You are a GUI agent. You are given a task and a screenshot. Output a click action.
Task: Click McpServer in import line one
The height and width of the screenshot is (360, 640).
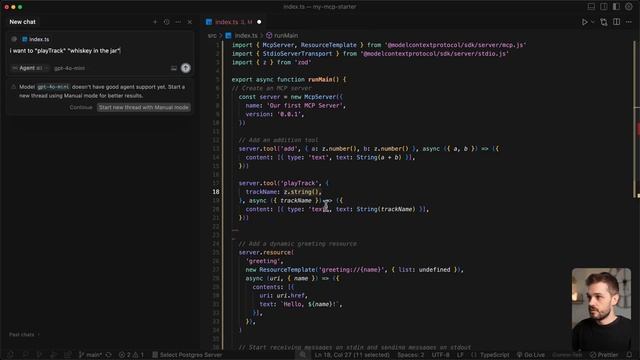[277, 45]
